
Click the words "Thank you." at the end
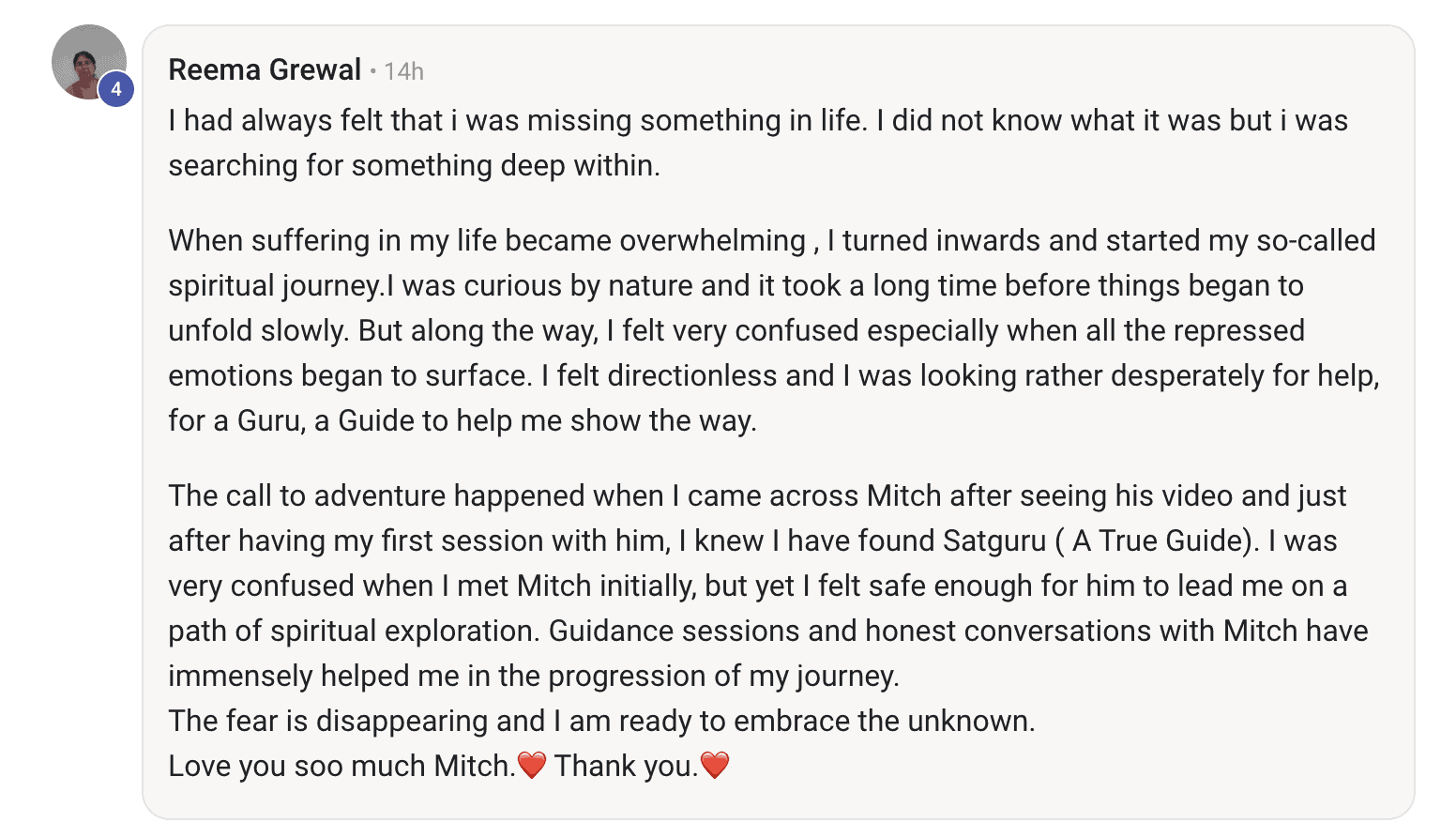click(x=626, y=767)
